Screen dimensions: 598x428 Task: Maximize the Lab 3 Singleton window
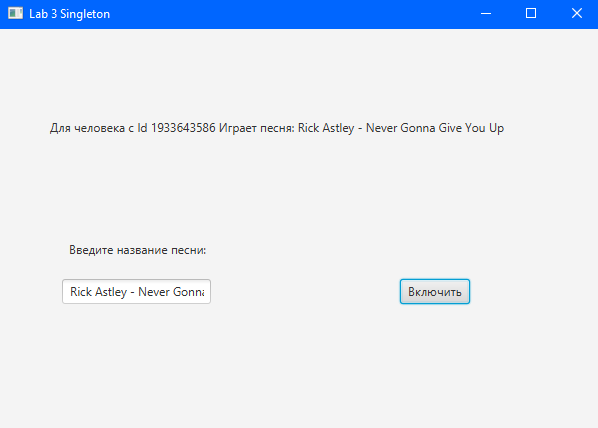point(531,14)
